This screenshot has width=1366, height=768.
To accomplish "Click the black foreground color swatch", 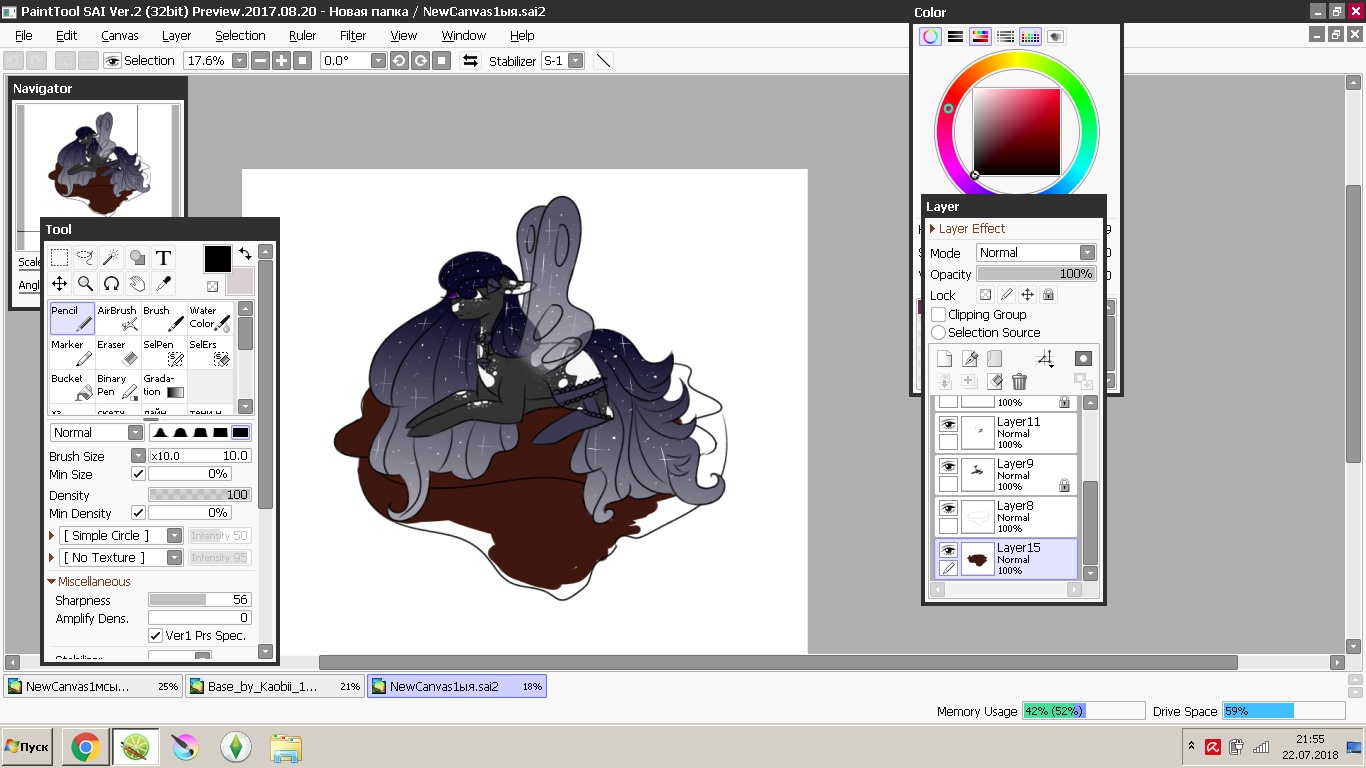I will [217, 258].
